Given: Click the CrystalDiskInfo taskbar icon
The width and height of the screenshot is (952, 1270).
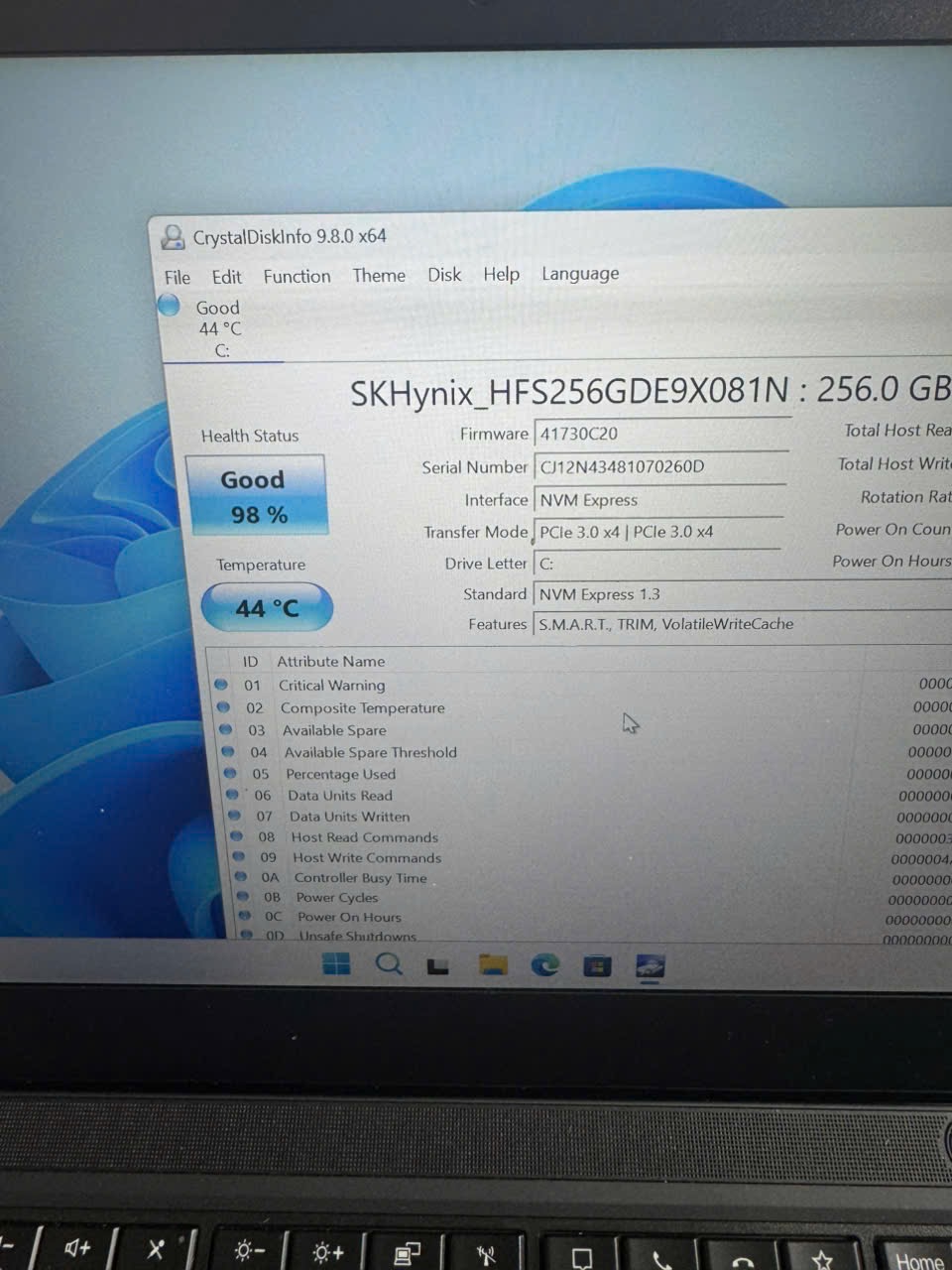Looking at the screenshot, I should point(650,965).
